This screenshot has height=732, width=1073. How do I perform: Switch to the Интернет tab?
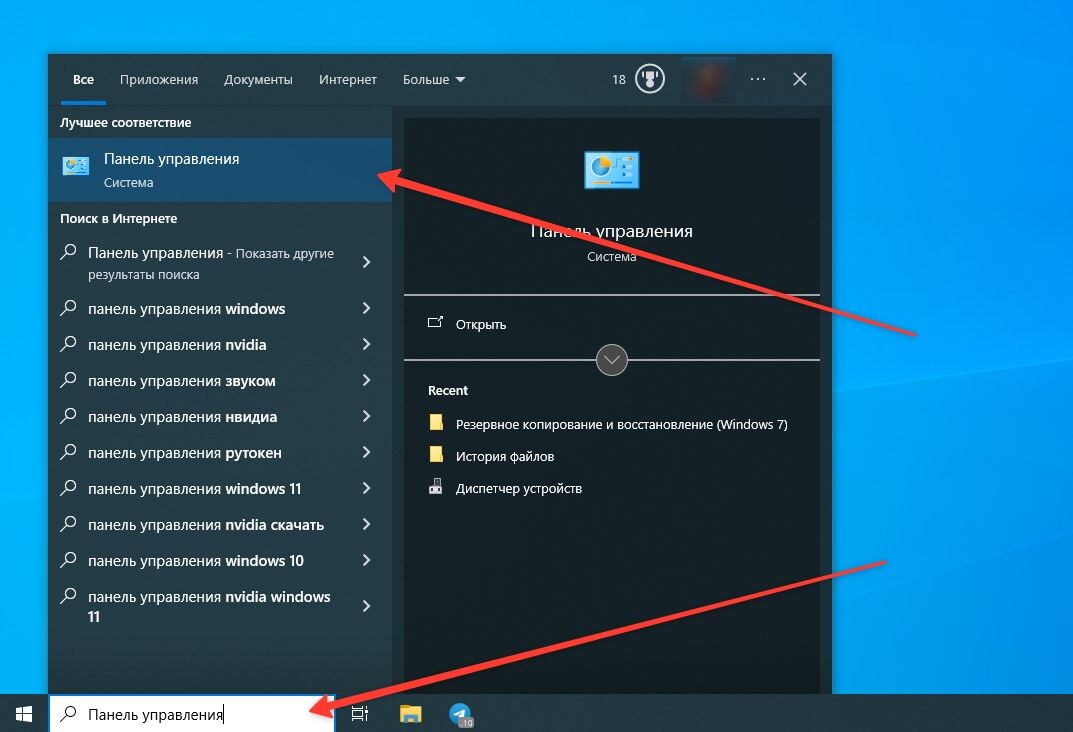coord(348,79)
